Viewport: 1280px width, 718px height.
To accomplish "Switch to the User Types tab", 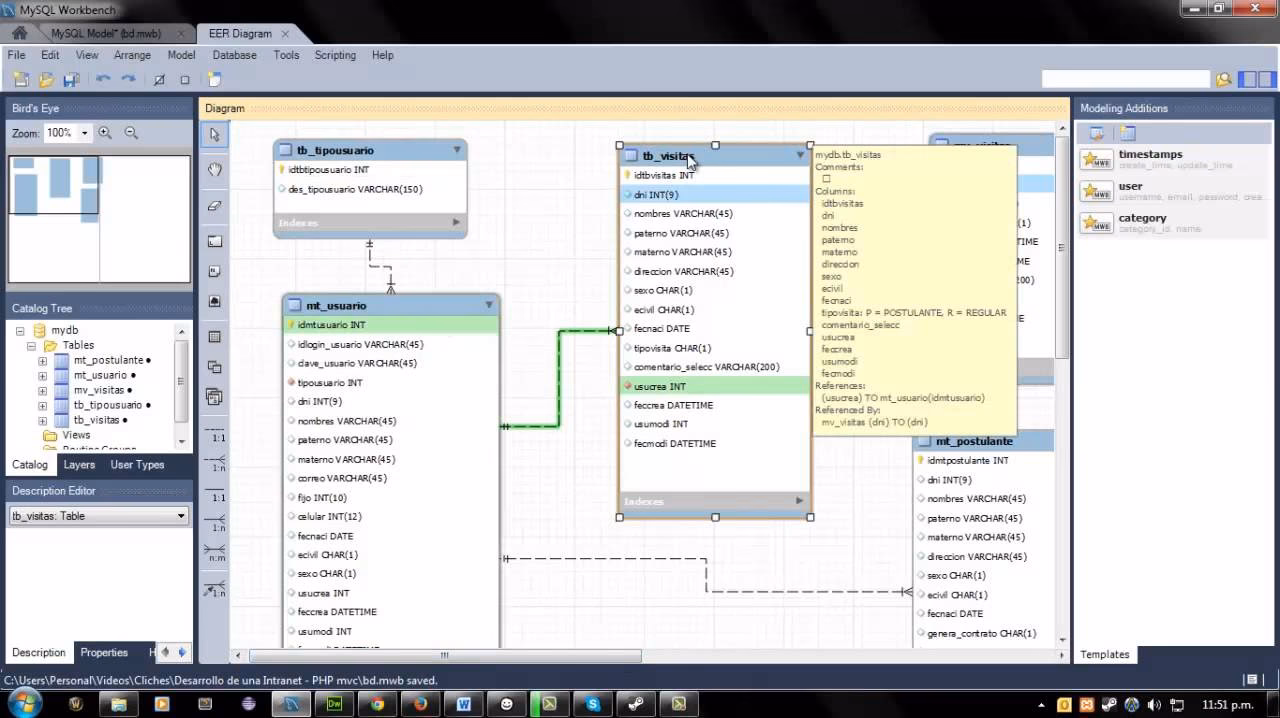I will tap(137, 465).
